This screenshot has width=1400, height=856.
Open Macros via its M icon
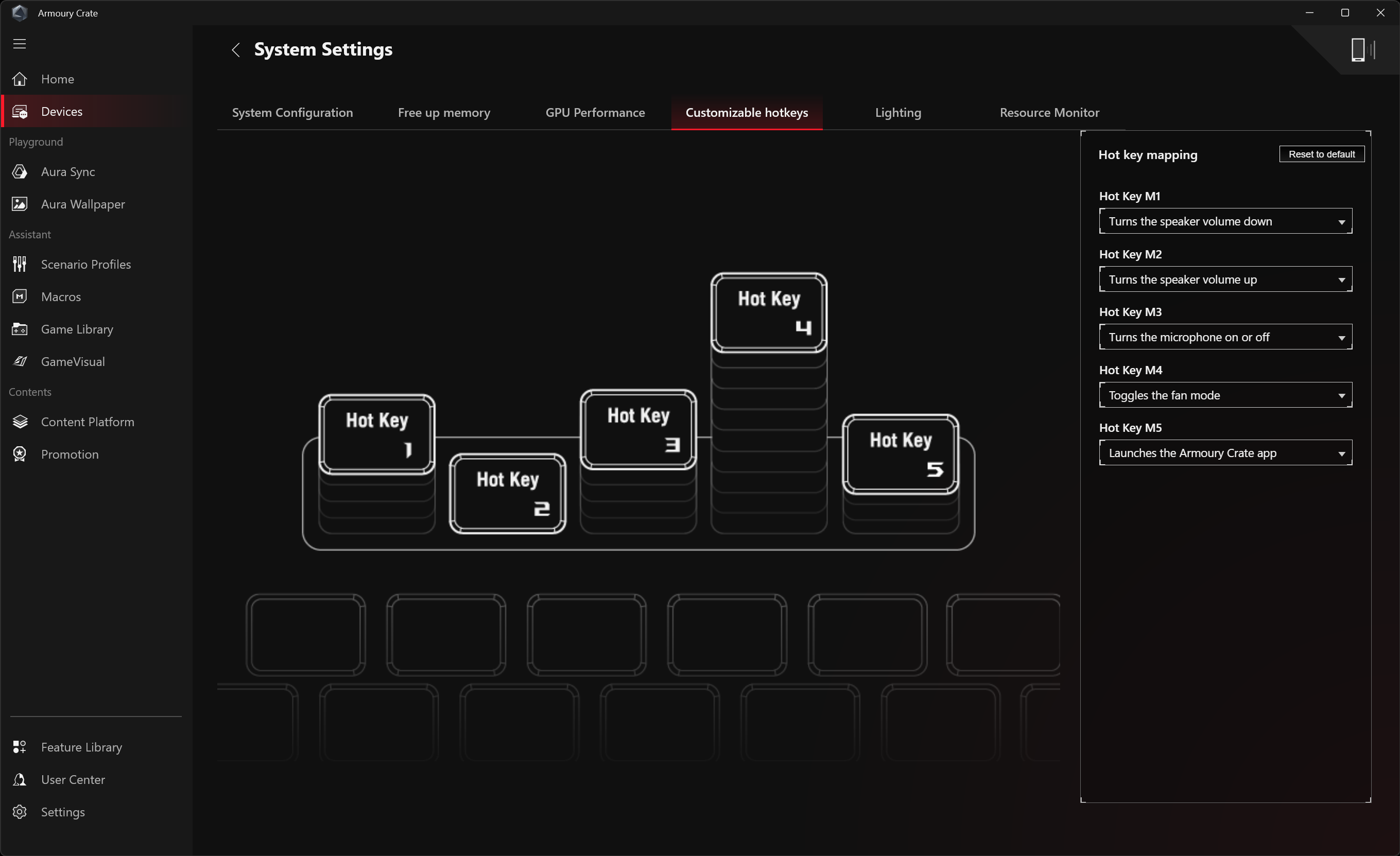(20, 296)
